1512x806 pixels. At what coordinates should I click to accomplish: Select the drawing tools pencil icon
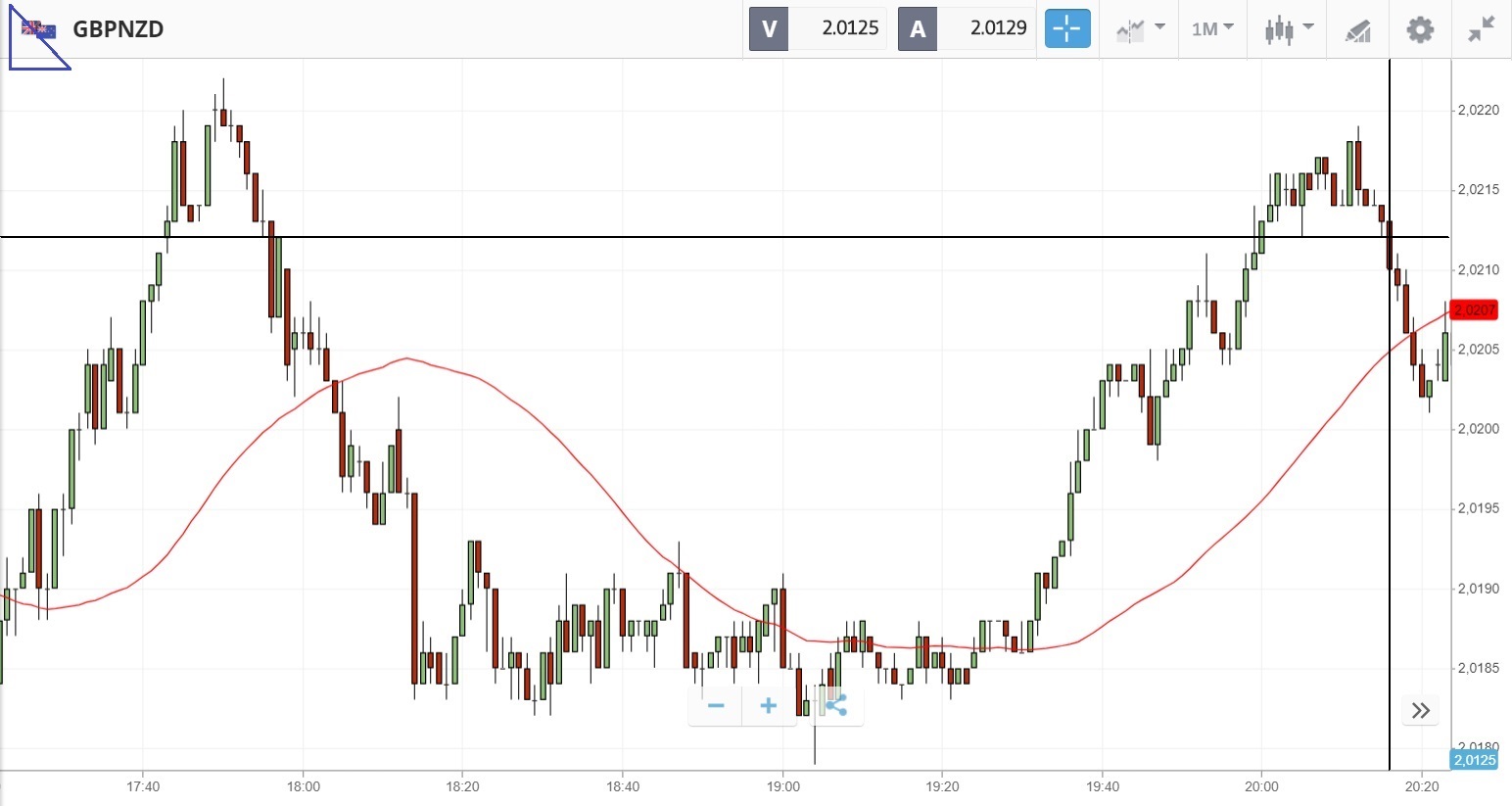tap(1357, 29)
